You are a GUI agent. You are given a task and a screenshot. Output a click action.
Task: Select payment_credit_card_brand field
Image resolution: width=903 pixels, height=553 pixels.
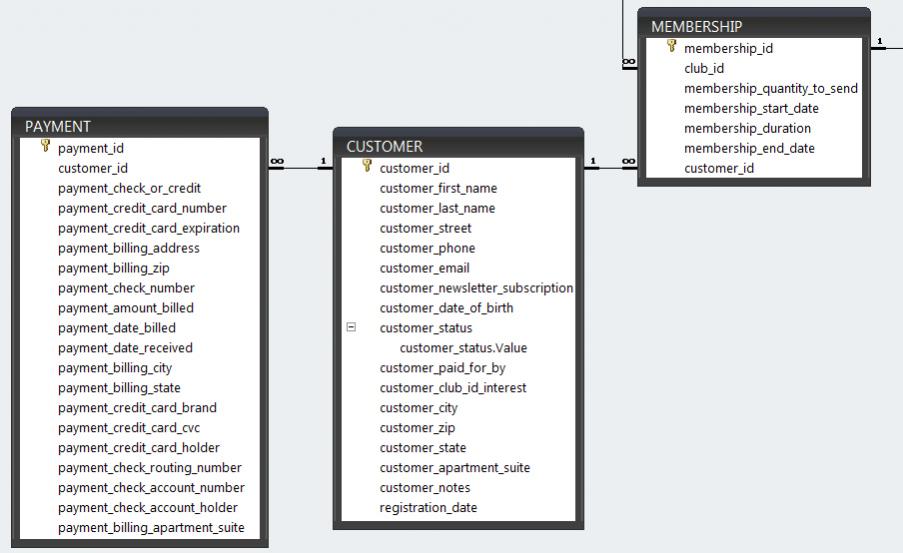(137, 408)
